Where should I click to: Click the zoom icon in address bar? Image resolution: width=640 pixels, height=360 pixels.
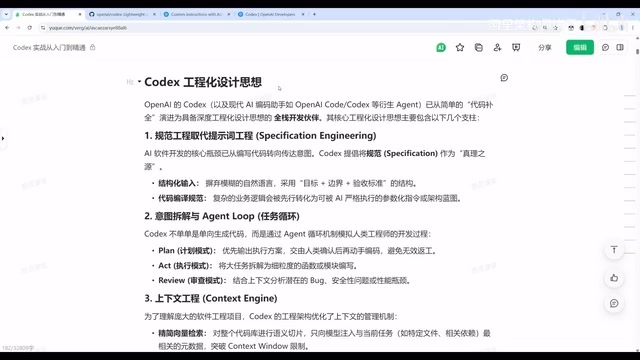(x=545, y=28)
